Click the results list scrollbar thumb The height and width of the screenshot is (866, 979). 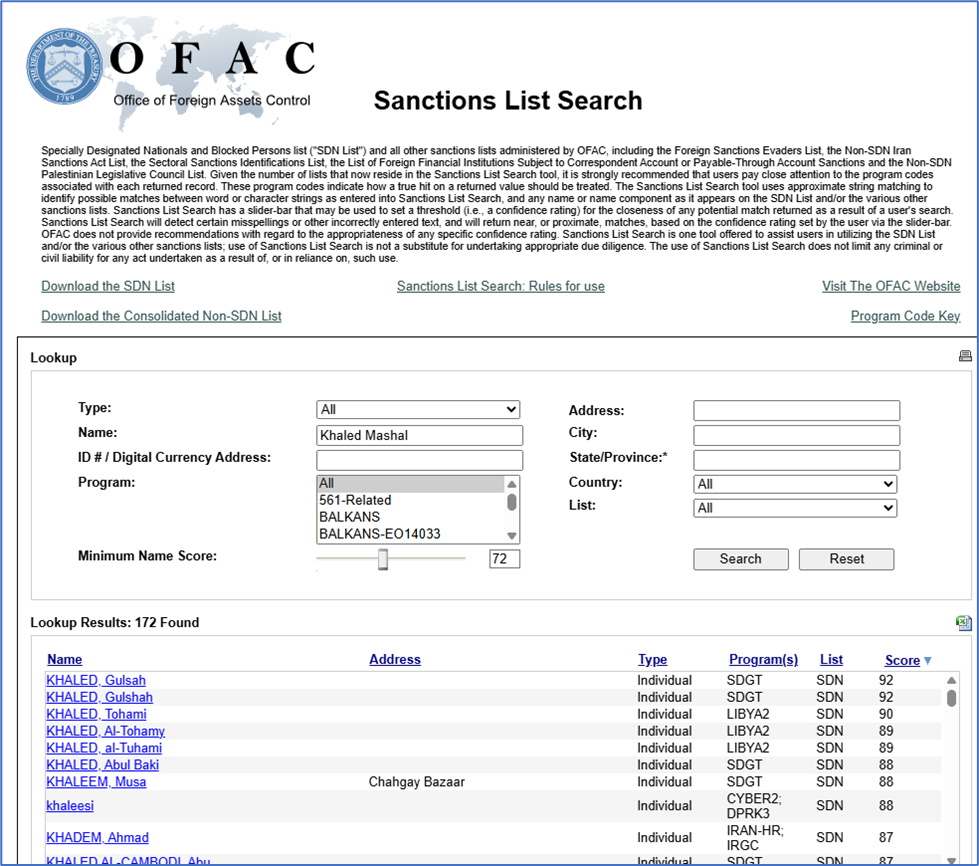click(x=951, y=697)
